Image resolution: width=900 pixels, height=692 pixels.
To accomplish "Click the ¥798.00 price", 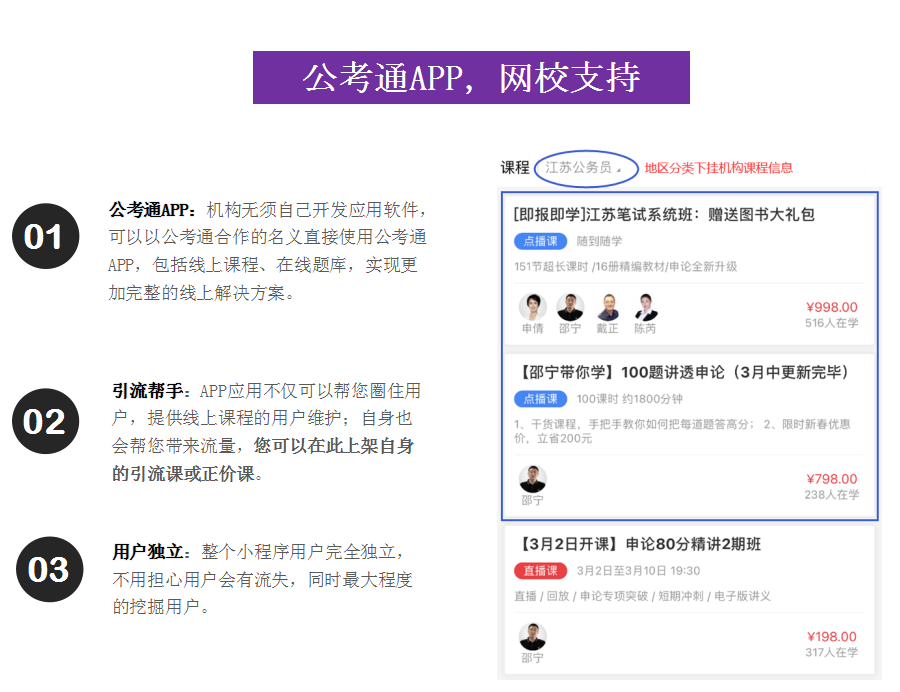I will (x=832, y=479).
